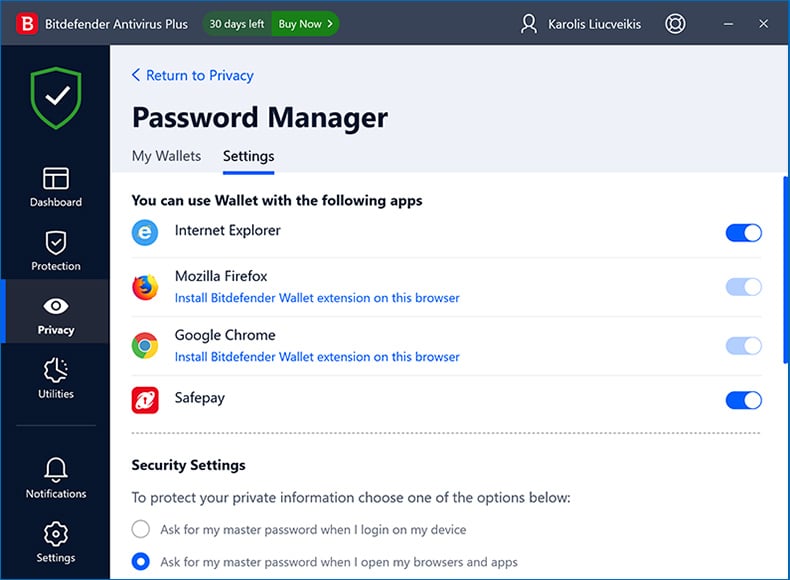Screen dimensions: 790x580
Task: Switch to the My Wallets tab
Action: click(x=166, y=156)
